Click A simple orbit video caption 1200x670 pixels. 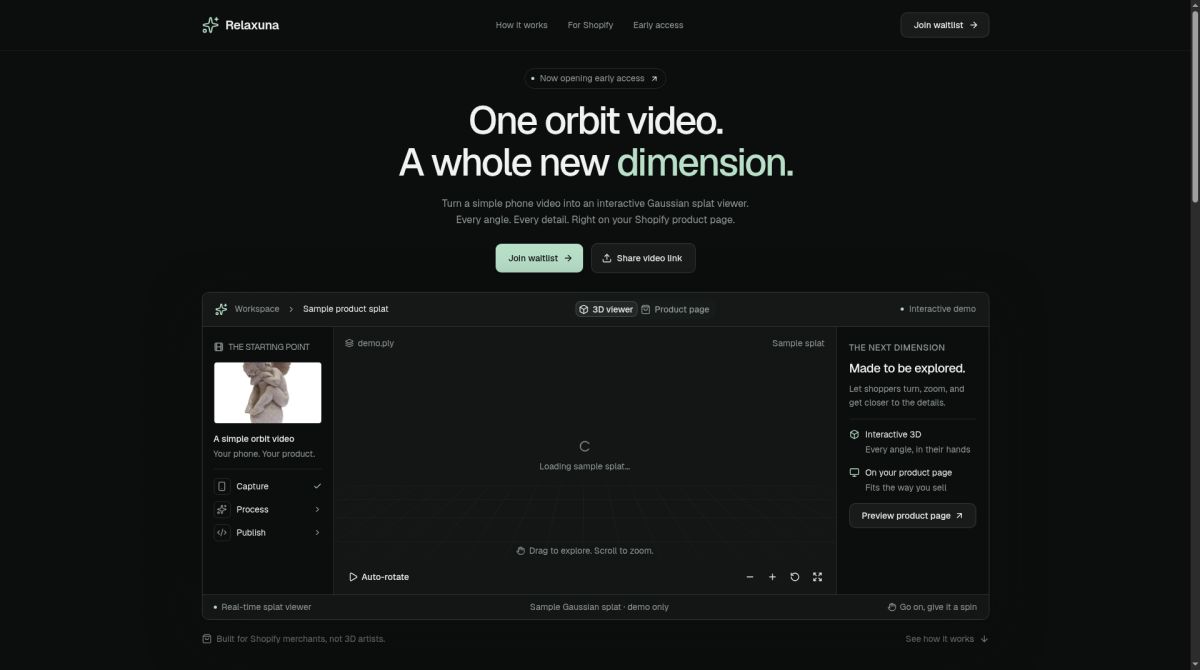coord(254,439)
